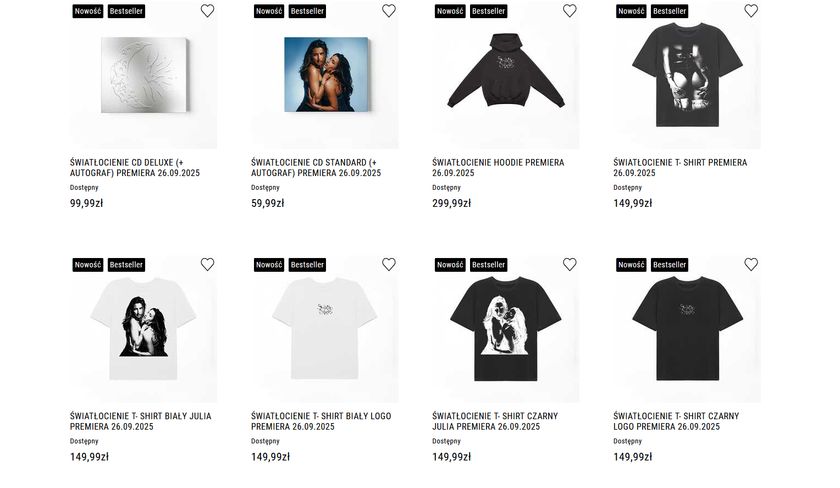Click Nowość badge on CD Deluxe item

88,11
